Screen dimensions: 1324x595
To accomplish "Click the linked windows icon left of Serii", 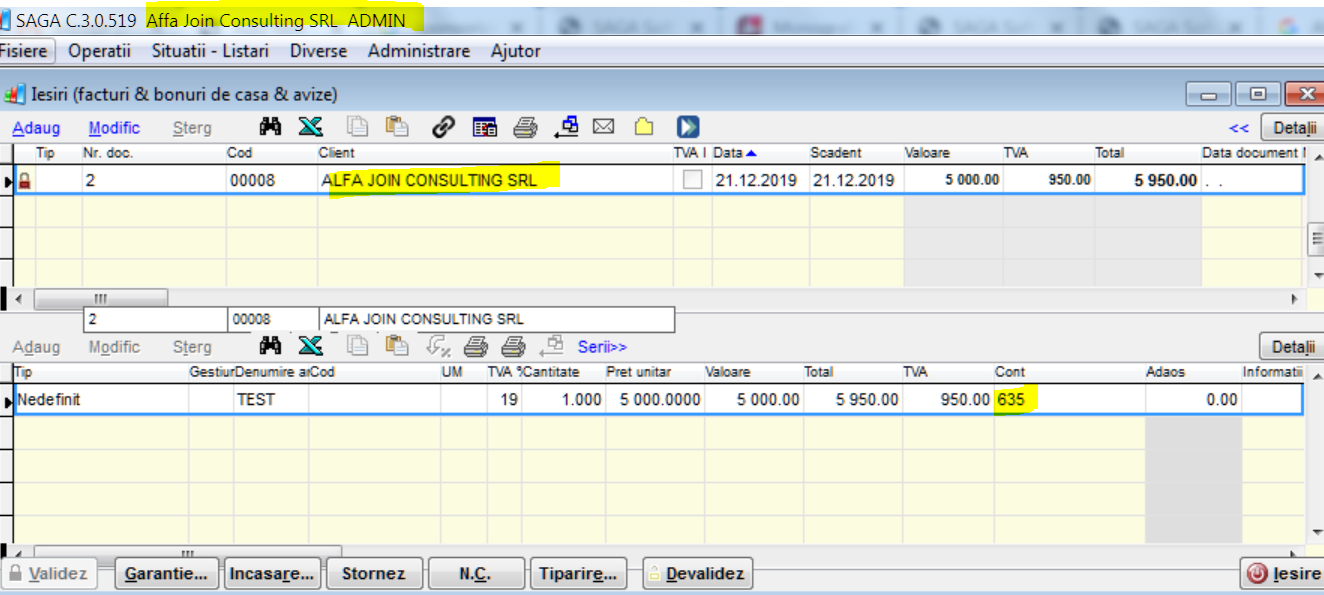I will tap(551, 346).
